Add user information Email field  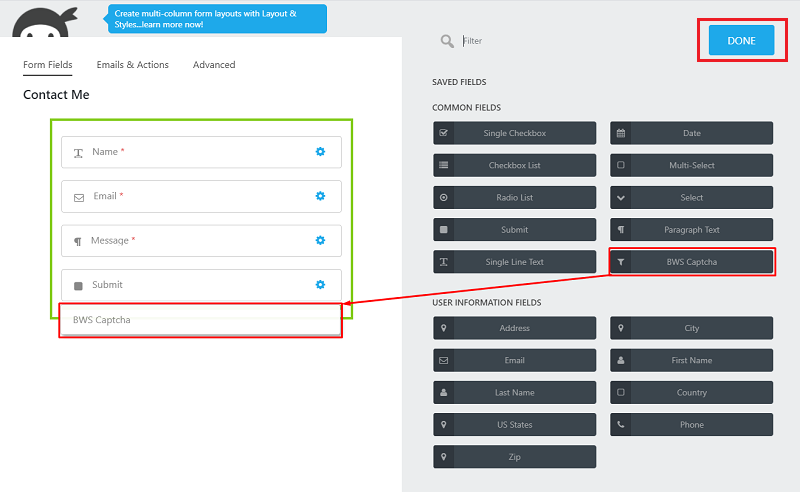[x=515, y=360]
